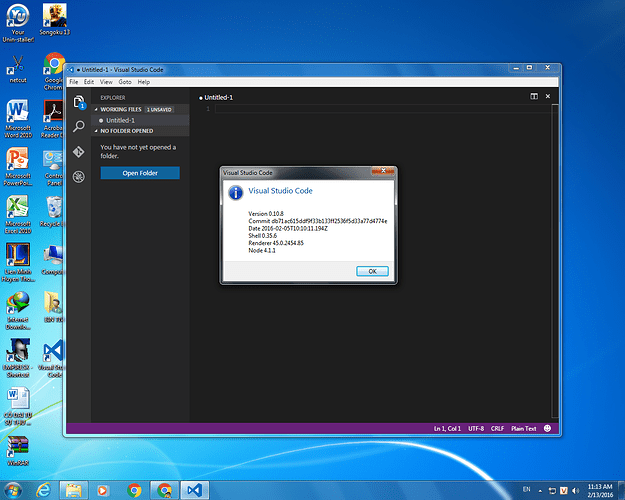Open Windows Explorer folder in taskbar
Viewport: 625px width, 500px height.
73,490
